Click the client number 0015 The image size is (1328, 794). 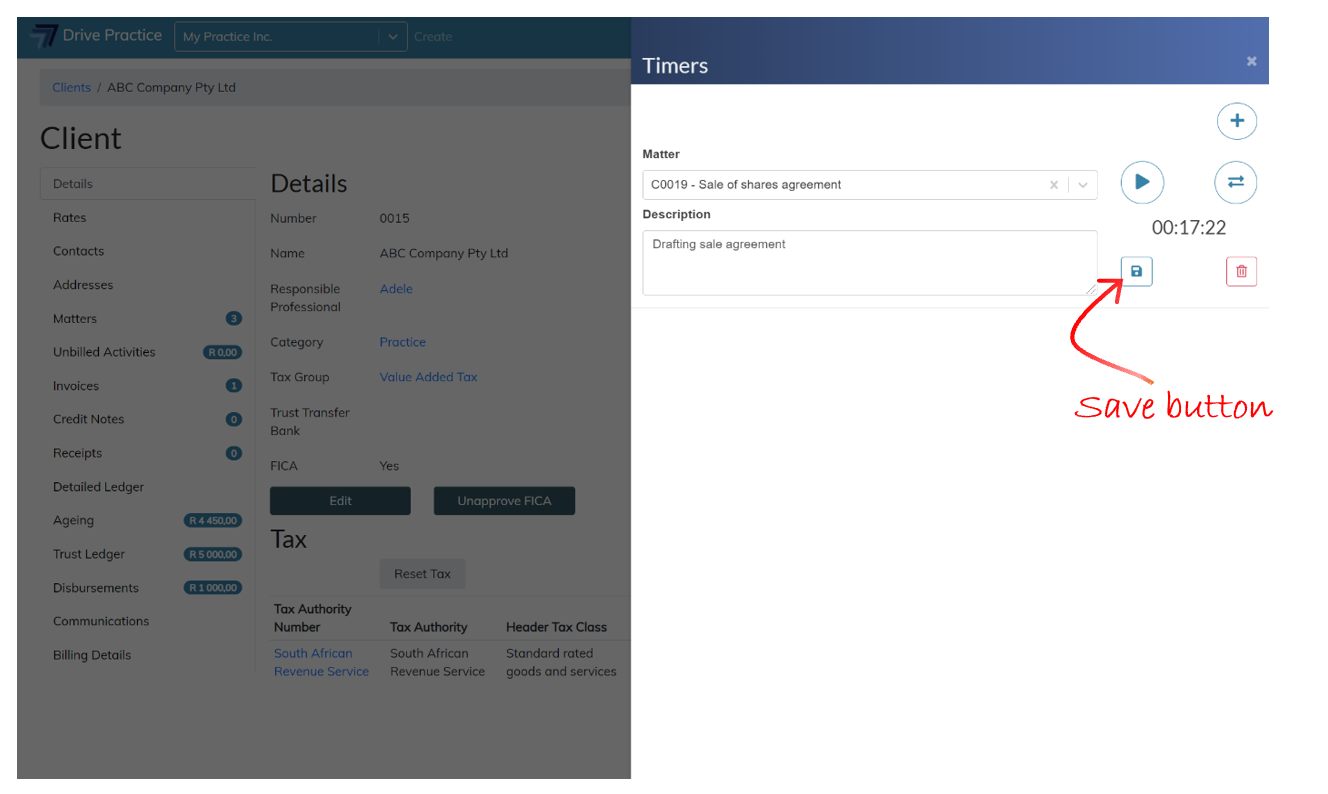pos(395,219)
